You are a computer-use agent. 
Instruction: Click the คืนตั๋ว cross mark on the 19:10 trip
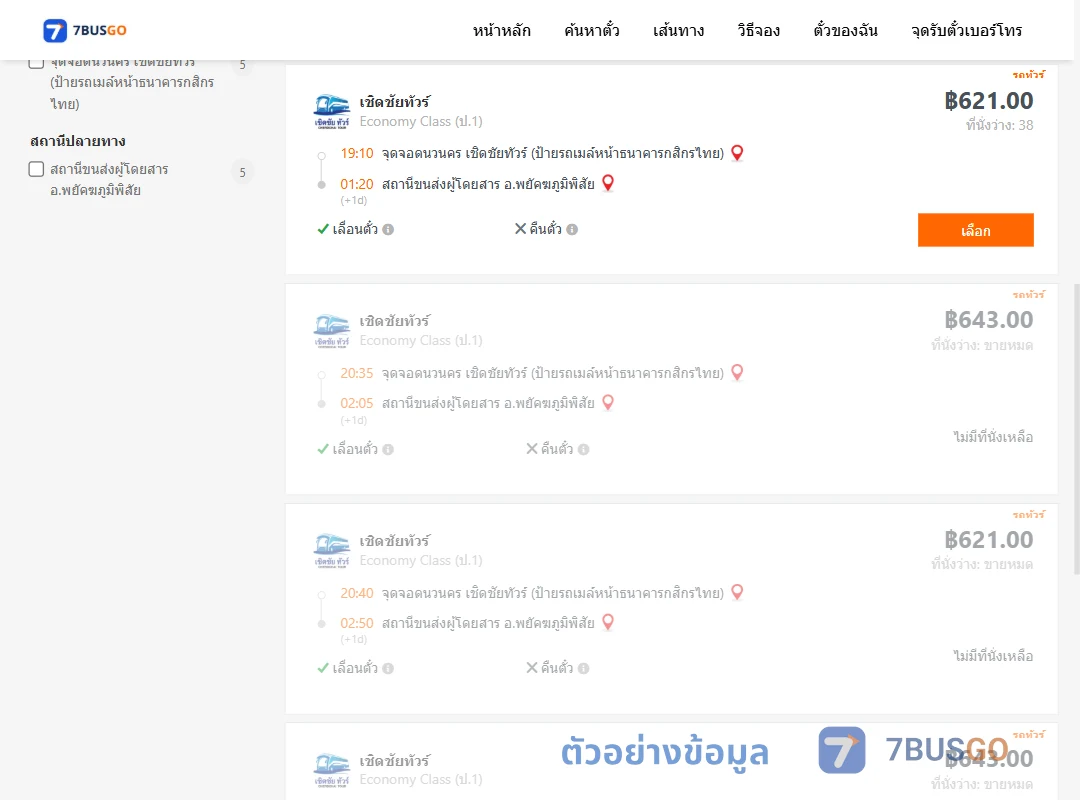521,228
